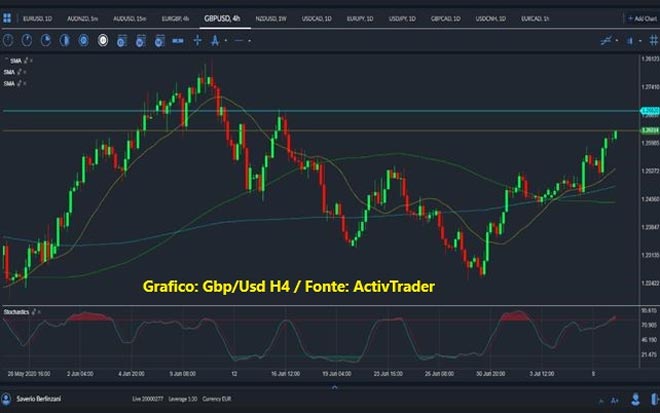Close the Stochastics indicator panel
Image resolution: width=660 pixels, height=413 pixels.
point(40,311)
